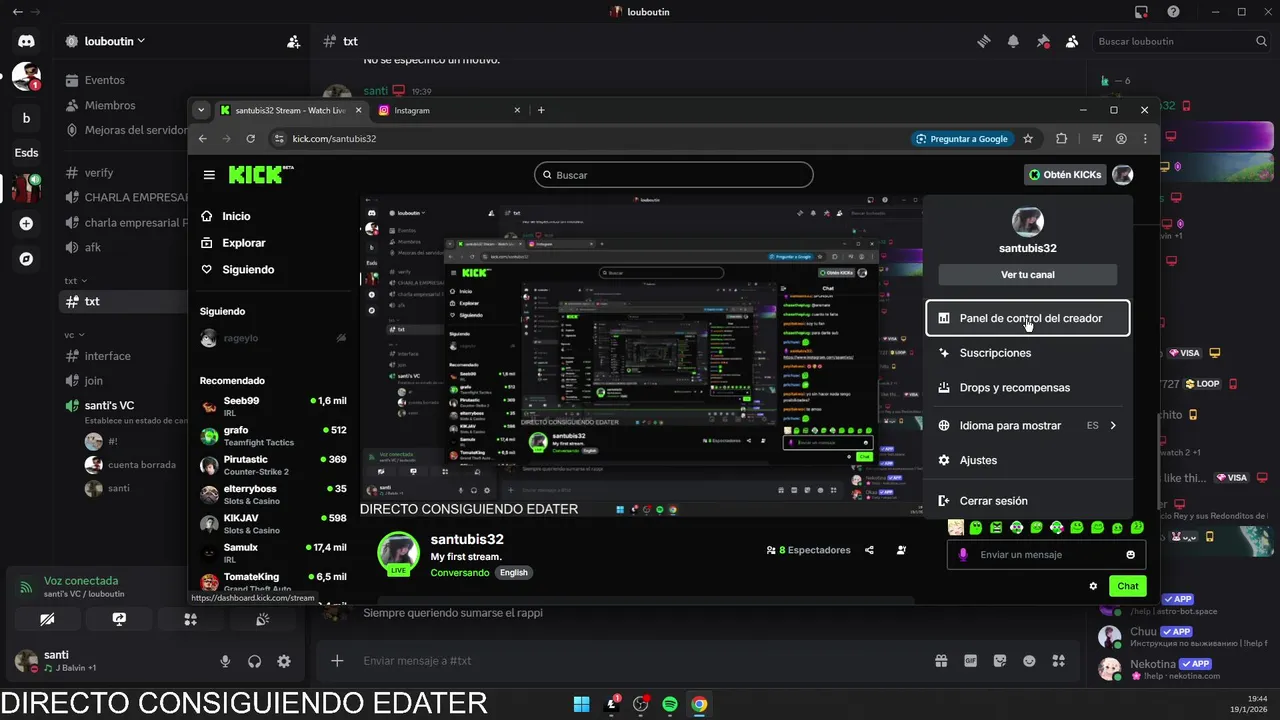Bookmark page with star icon

click(x=1028, y=139)
